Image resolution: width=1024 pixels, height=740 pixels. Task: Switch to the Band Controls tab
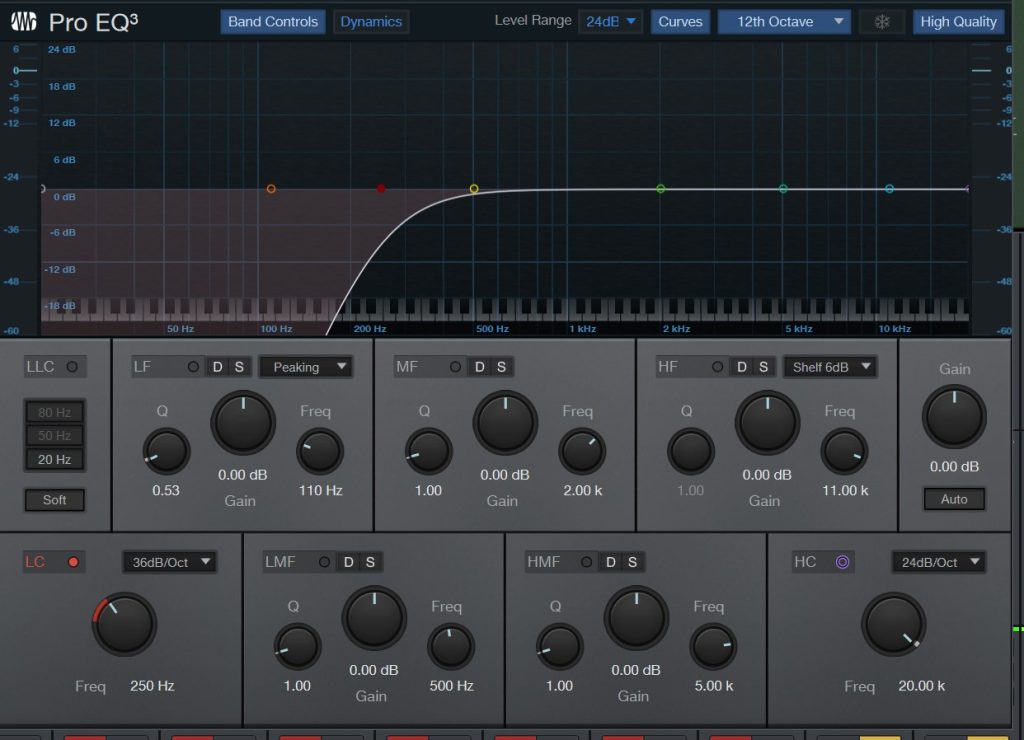click(273, 21)
